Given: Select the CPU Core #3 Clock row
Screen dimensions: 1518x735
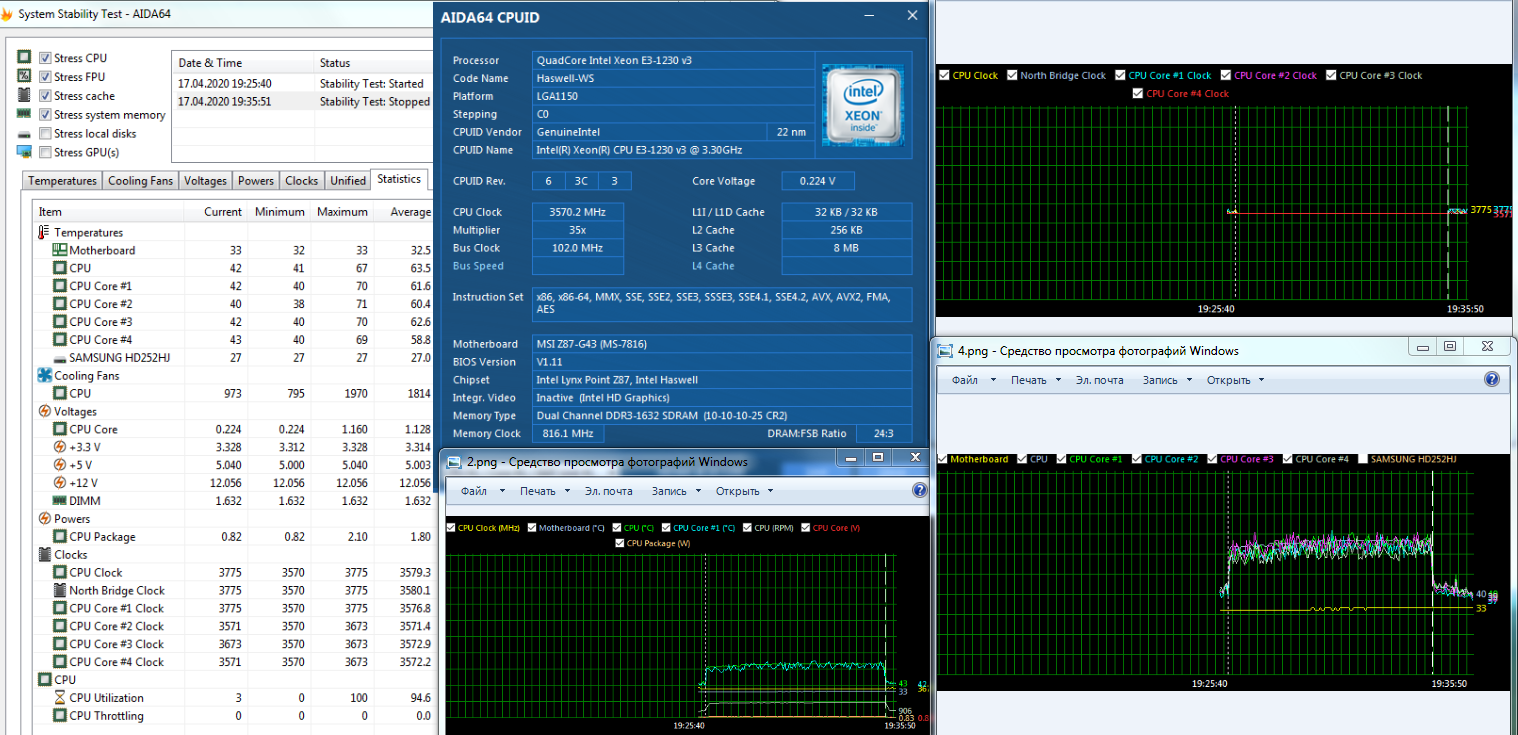Looking at the screenshot, I should pos(234,644).
